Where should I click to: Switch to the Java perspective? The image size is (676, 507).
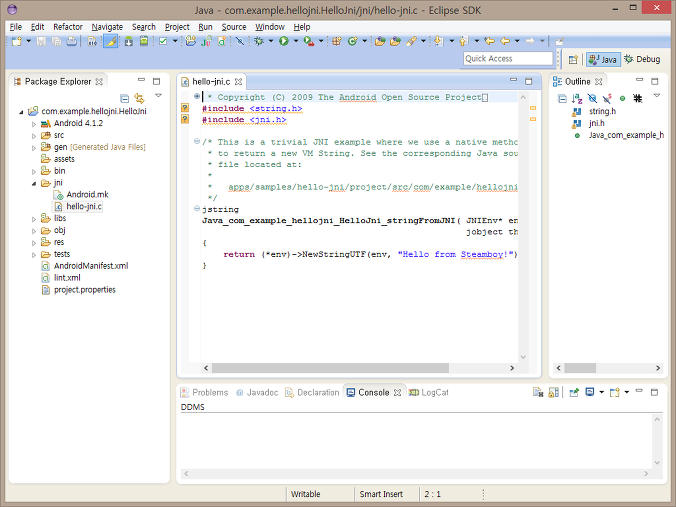(x=603, y=59)
